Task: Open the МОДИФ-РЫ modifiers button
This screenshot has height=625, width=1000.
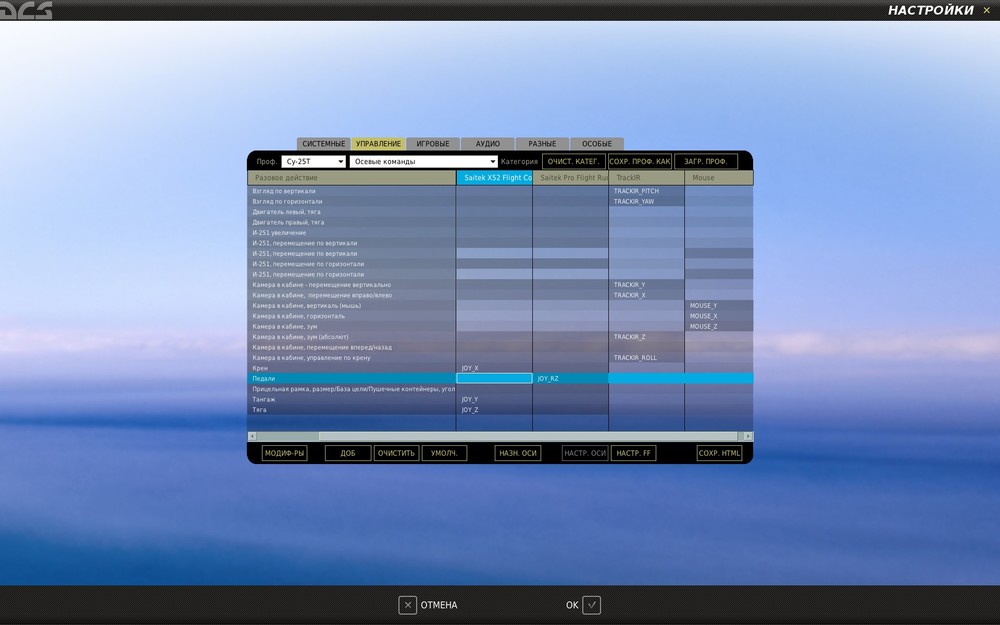Action: (x=284, y=453)
